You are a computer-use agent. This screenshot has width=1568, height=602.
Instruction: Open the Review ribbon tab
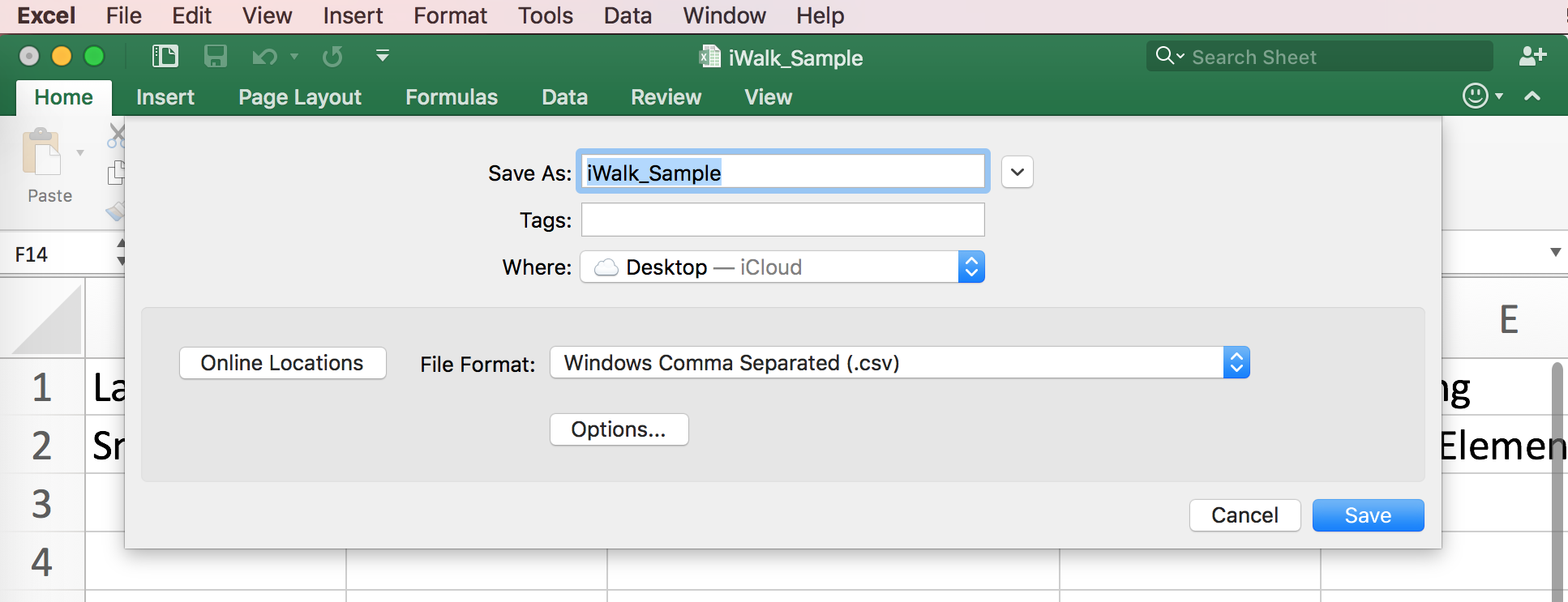(666, 97)
